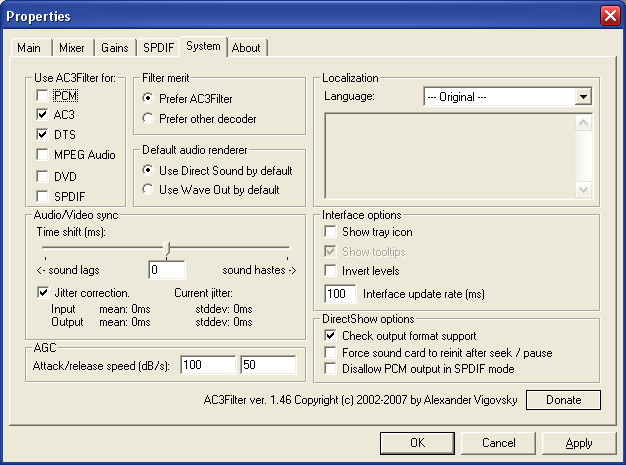The height and width of the screenshot is (465, 626).
Task: Open the SPDIF tab
Action: pos(157,48)
